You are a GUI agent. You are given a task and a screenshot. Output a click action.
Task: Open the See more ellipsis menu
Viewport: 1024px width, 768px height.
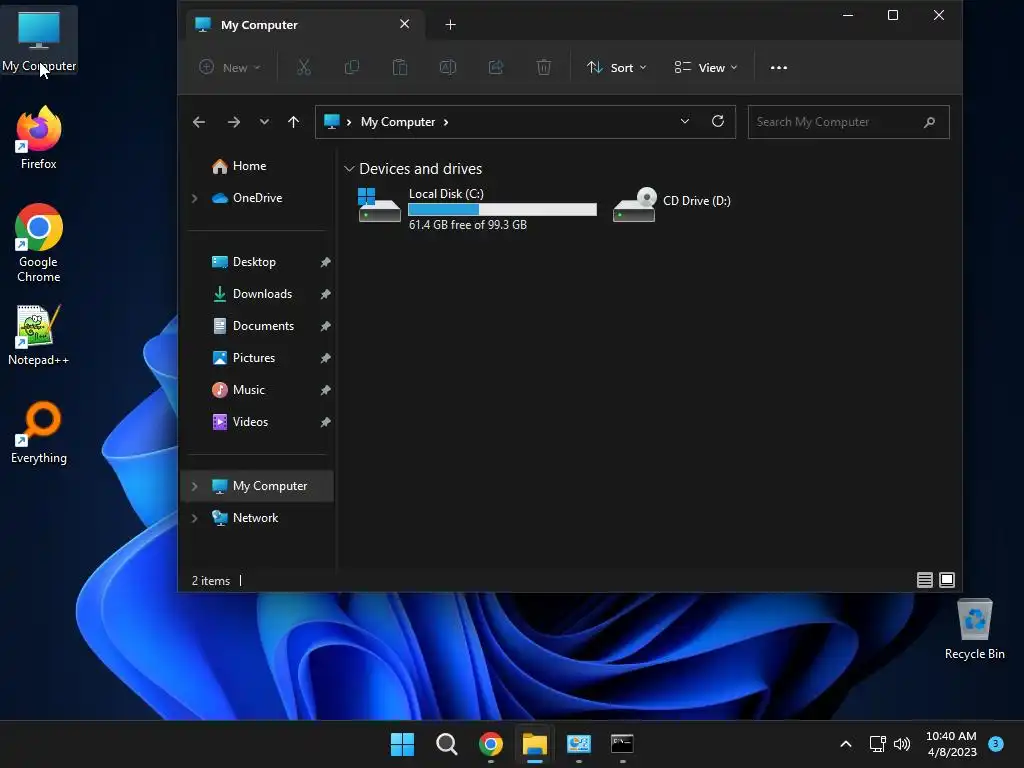pyautogui.click(x=778, y=67)
